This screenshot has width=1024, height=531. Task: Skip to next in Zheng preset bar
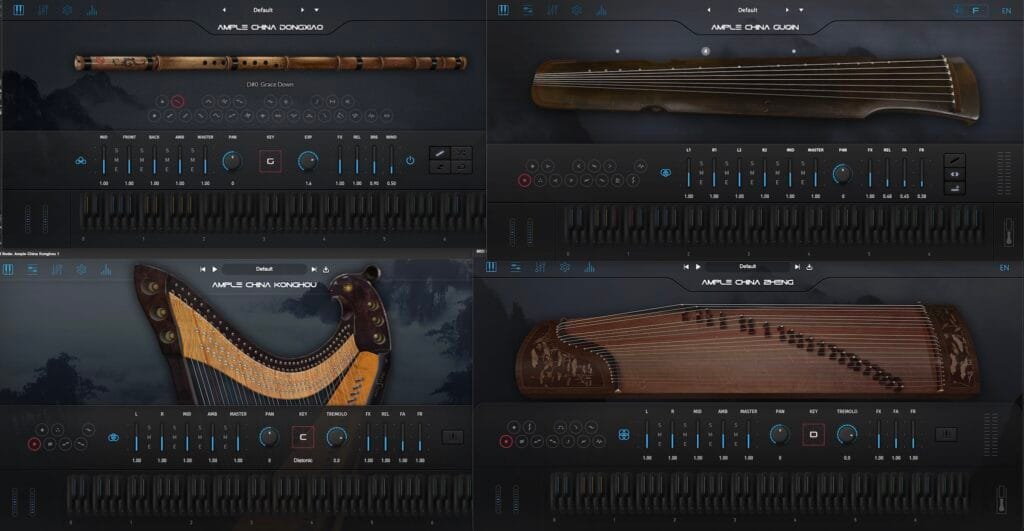(797, 266)
